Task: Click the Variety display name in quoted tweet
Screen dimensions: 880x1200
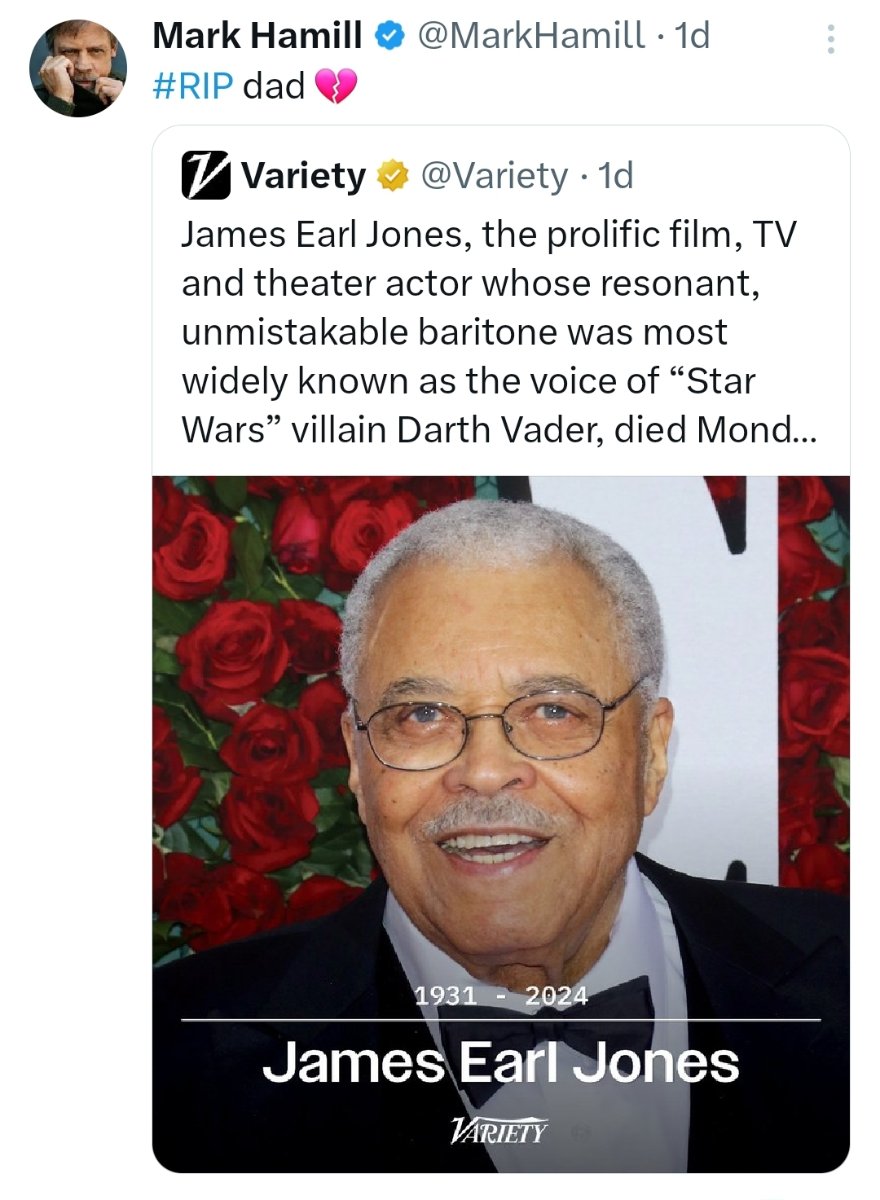Action: click(304, 177)
